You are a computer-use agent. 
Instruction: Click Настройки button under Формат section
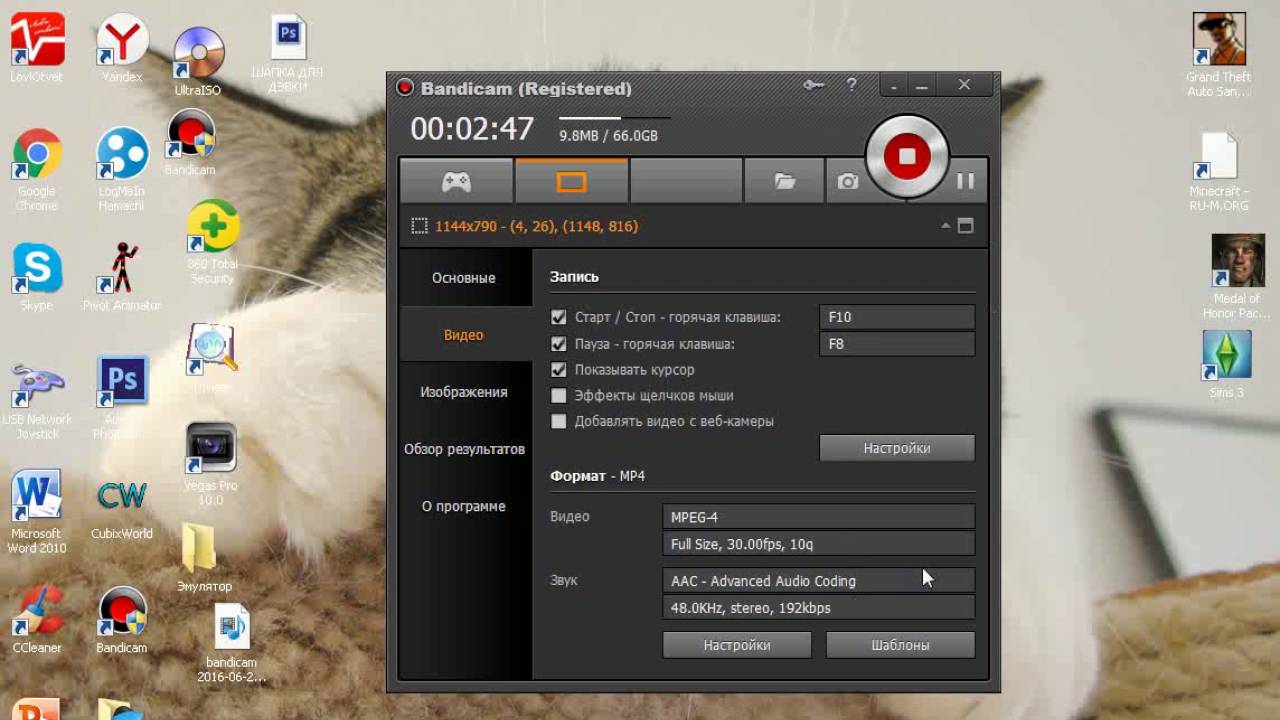coord(737,645)
